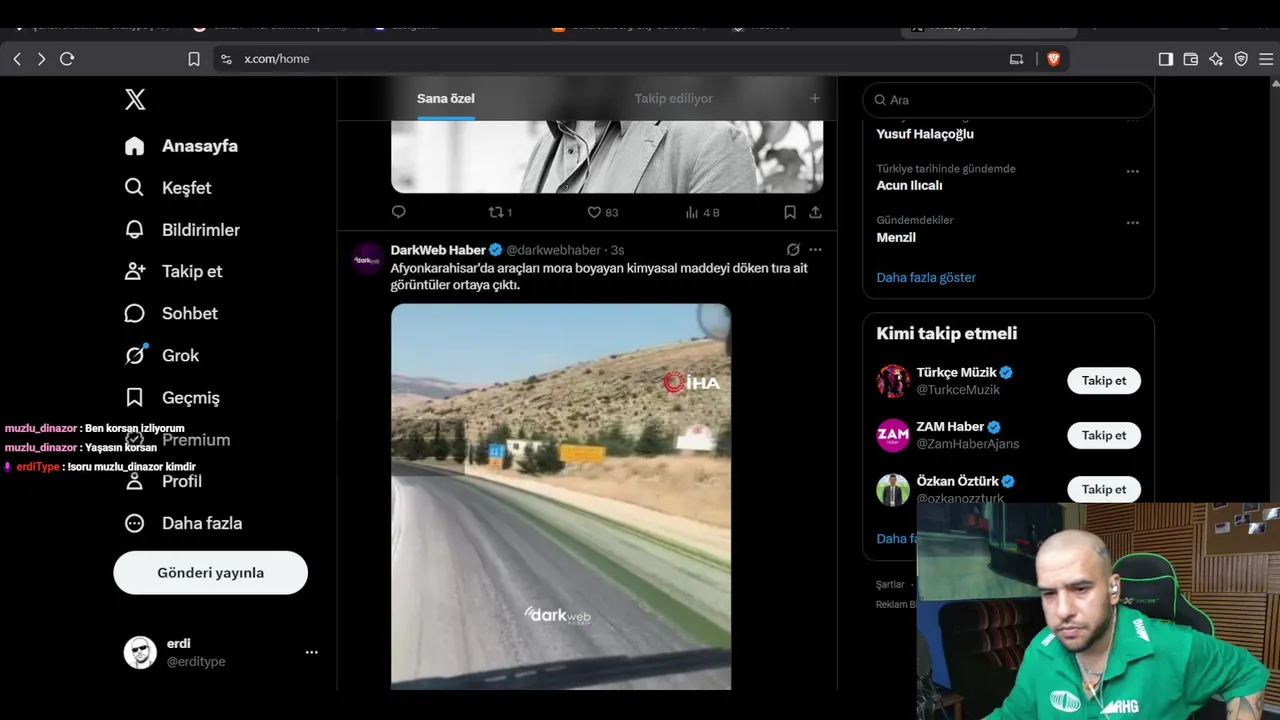View analytics showing 4 B views
This screenshot has width=1280, height=720.
(702, 212)
